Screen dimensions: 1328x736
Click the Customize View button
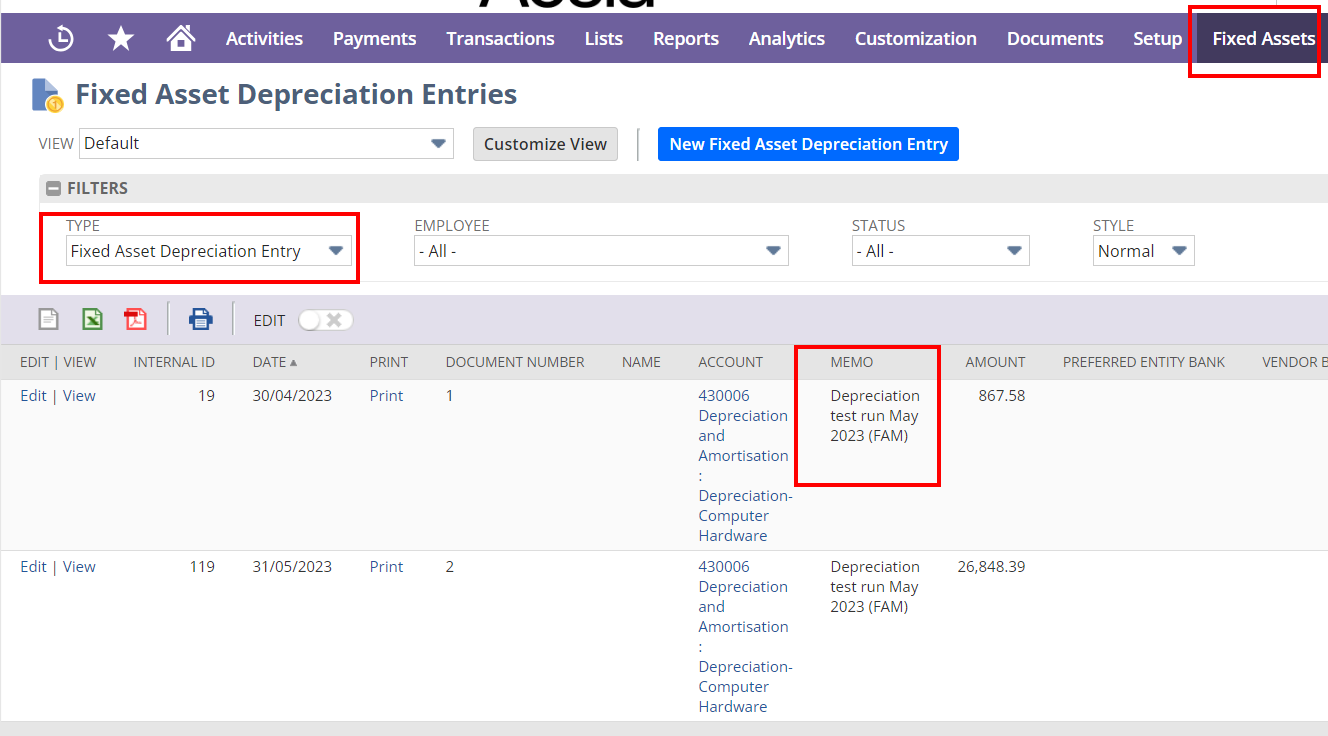(x=545, y=144)
